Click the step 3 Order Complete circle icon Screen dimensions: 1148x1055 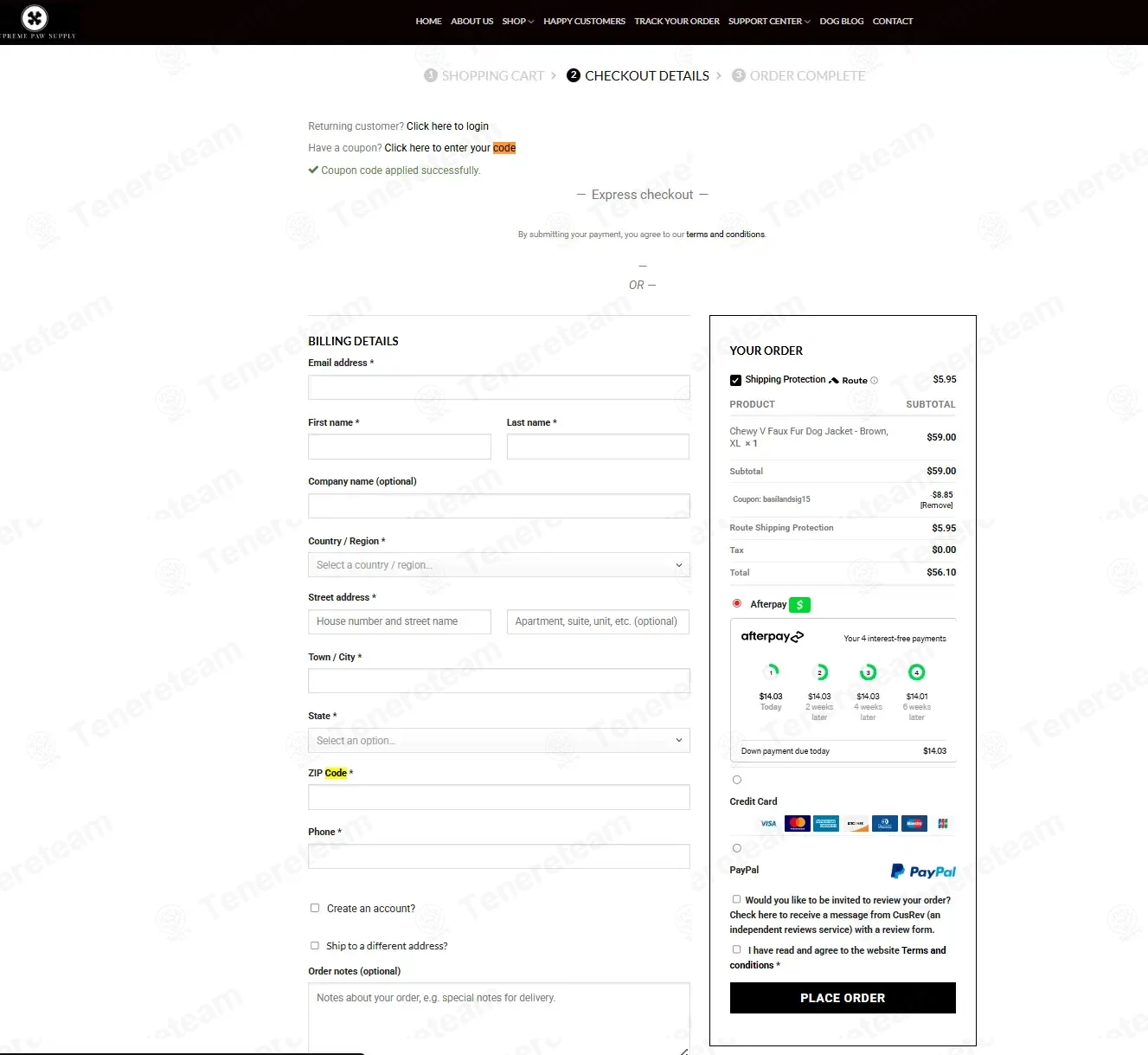739,75
